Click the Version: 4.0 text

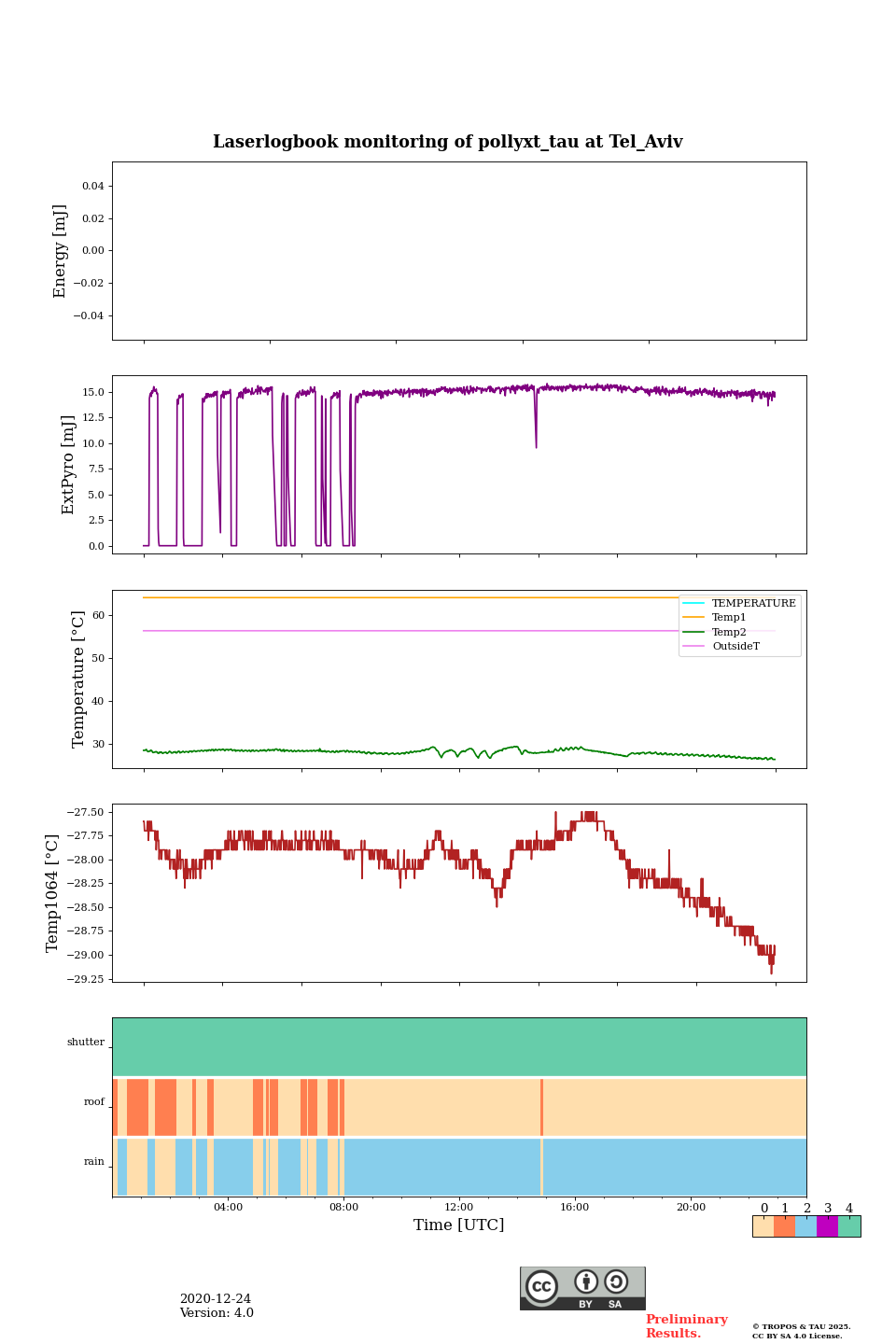[x=217, y=1313]
